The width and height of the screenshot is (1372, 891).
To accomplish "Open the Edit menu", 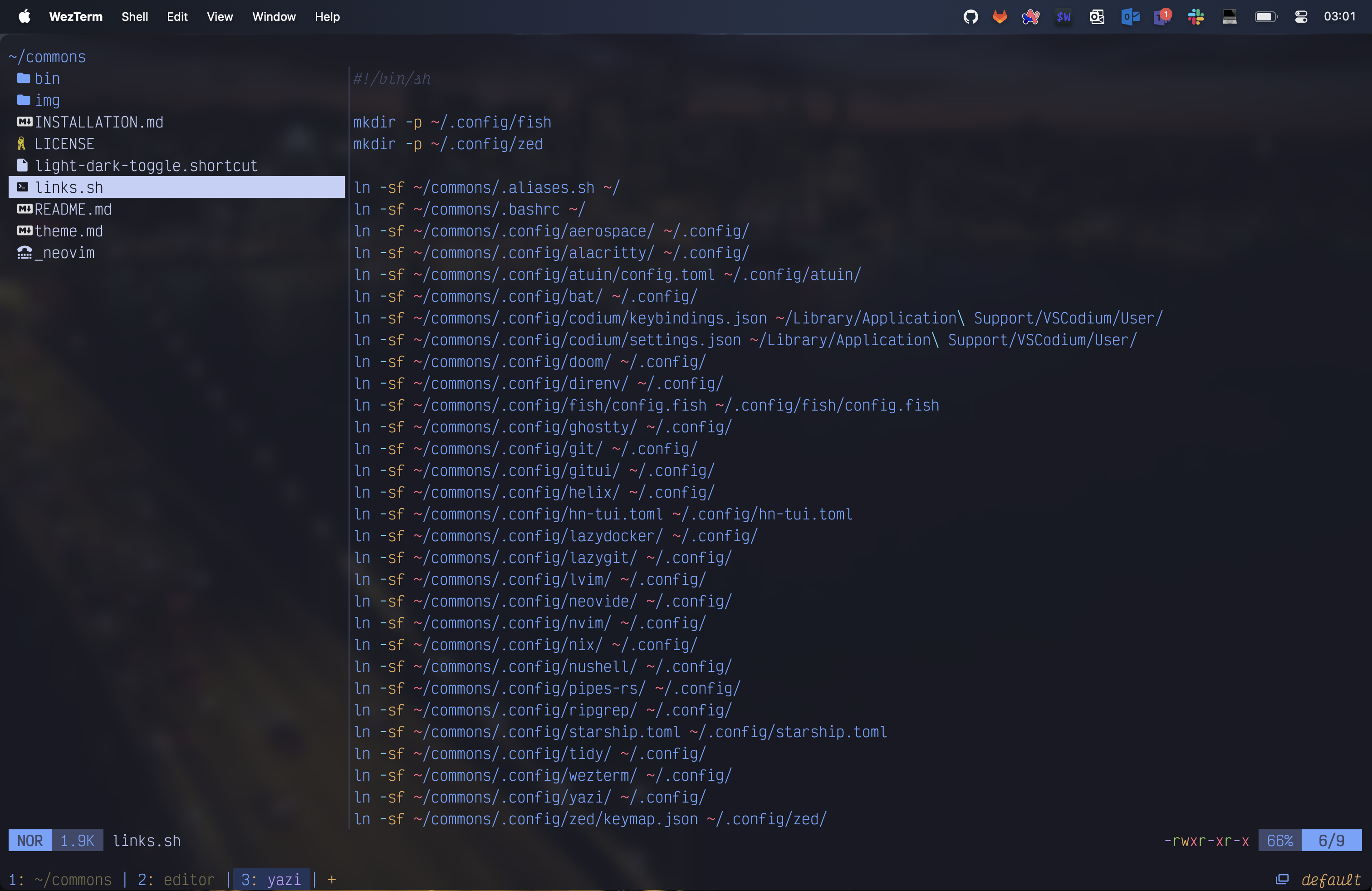I will [x=177, y=17].
